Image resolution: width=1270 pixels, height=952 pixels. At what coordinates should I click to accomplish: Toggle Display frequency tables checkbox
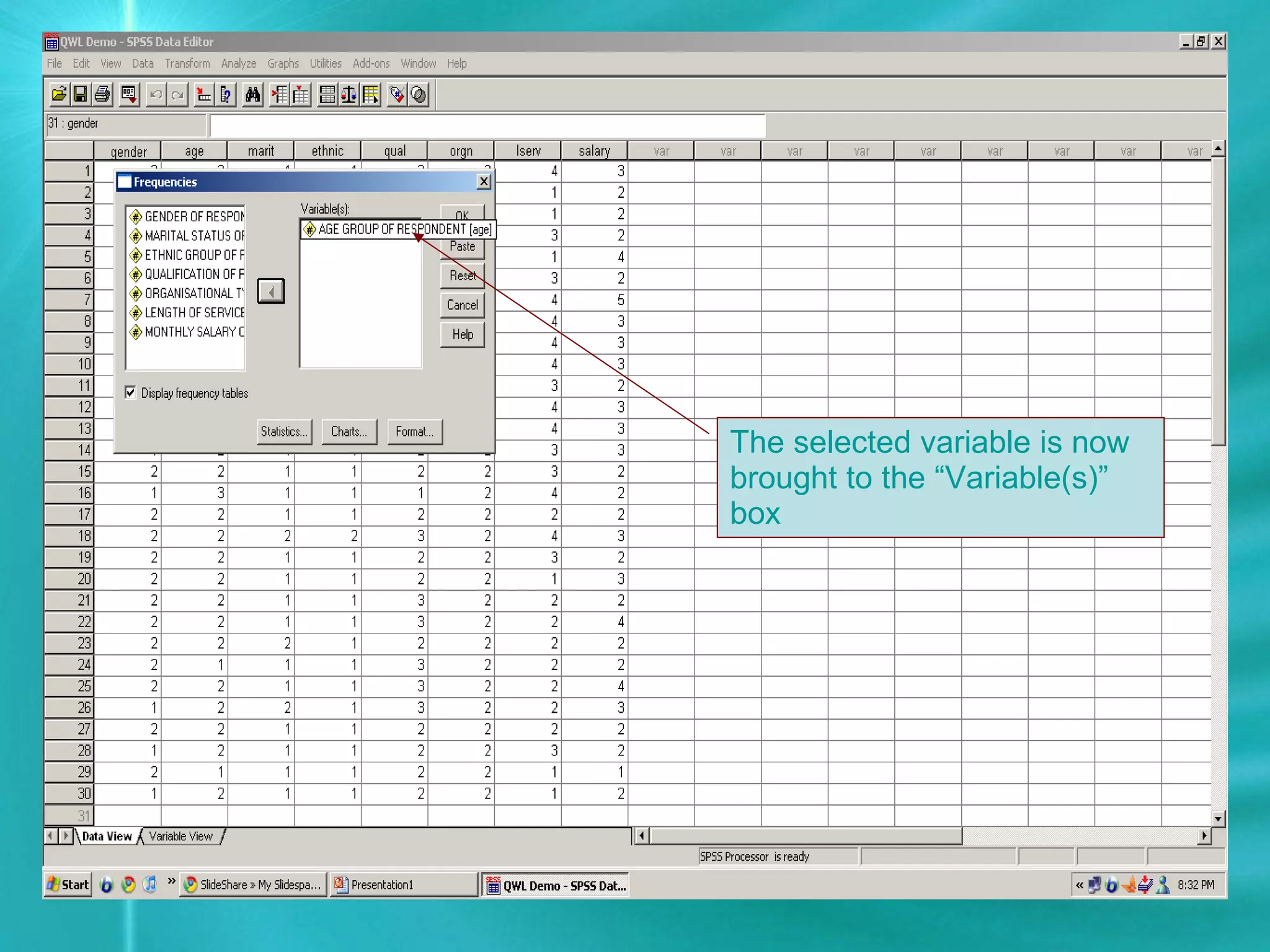130,392
